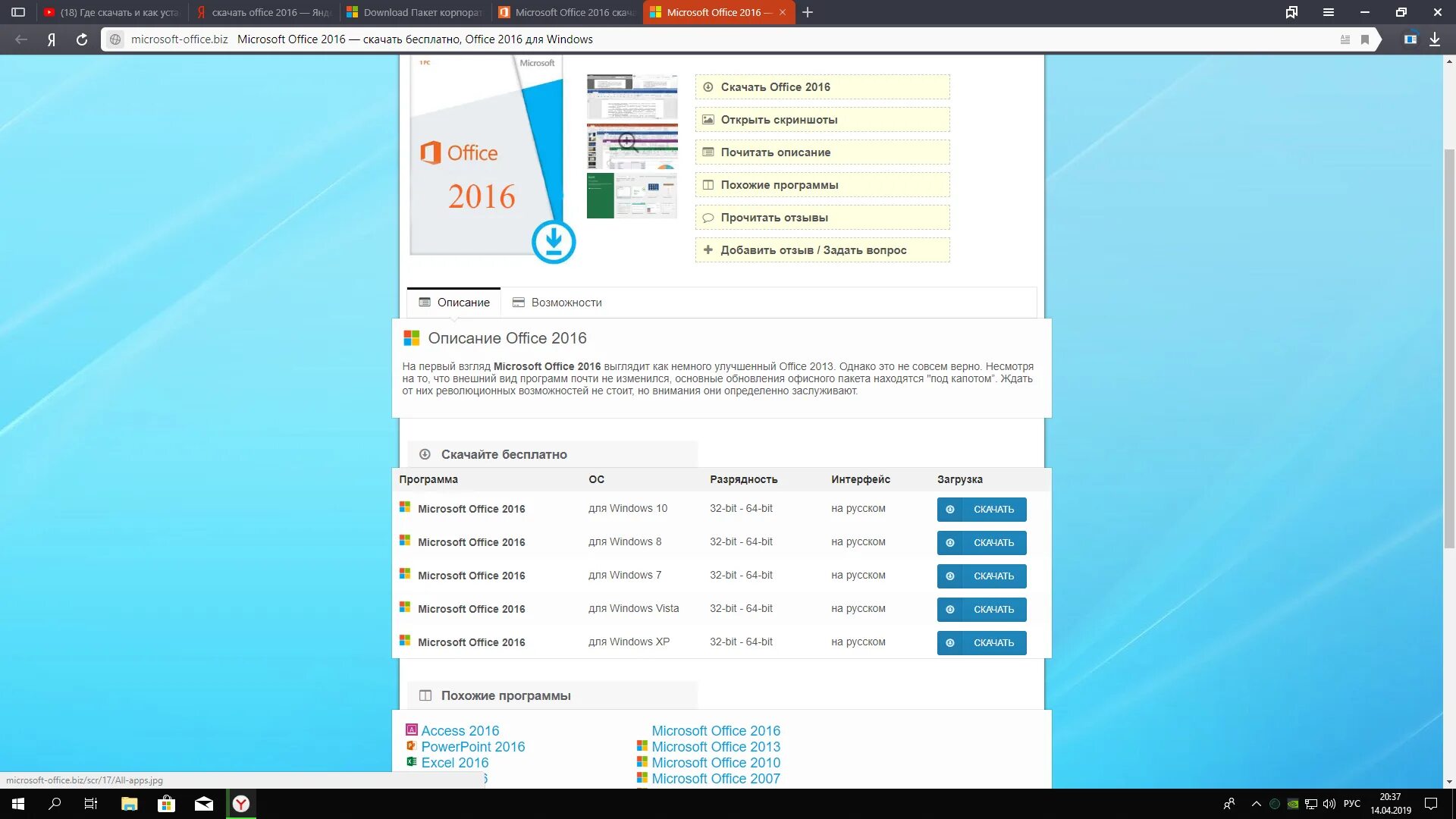Screen dimensions: 1456x819
Task: Reload the current page
Action: [x=82, y=39]
